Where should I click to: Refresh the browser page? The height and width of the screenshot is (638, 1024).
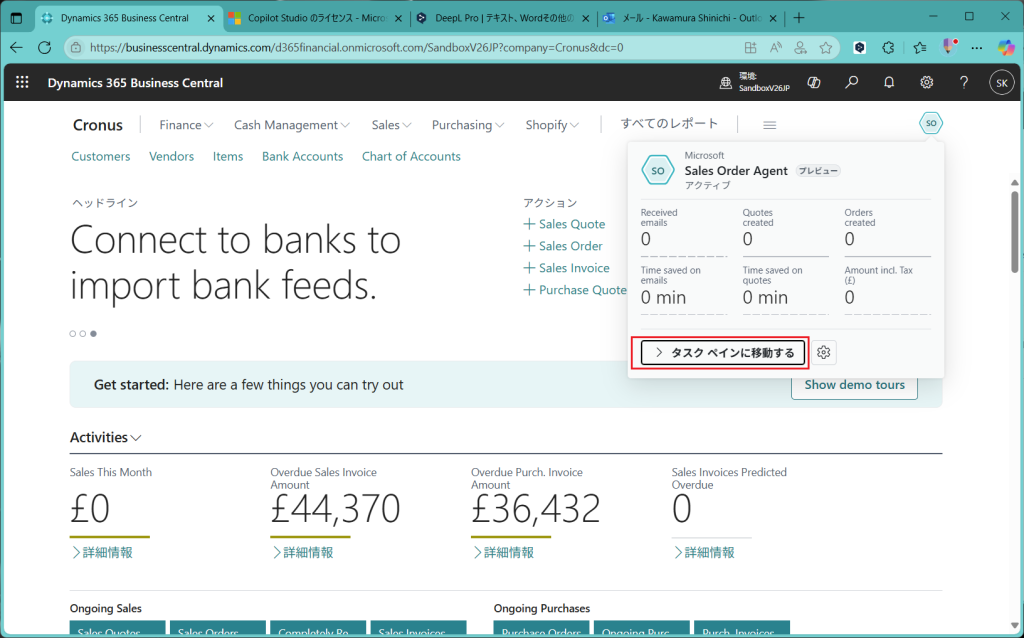click(44, 47)
